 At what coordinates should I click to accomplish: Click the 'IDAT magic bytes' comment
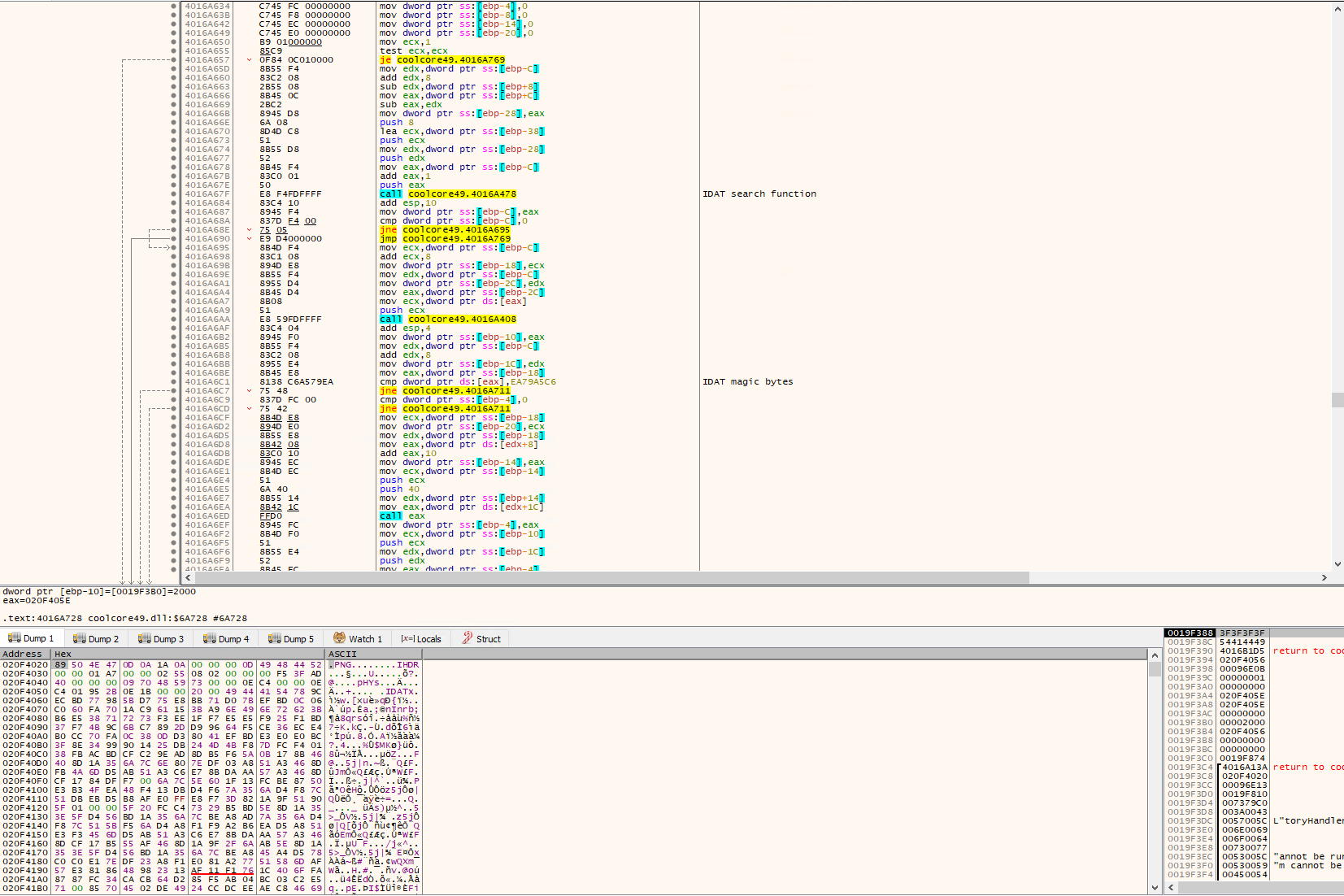[x=748, y=381]
